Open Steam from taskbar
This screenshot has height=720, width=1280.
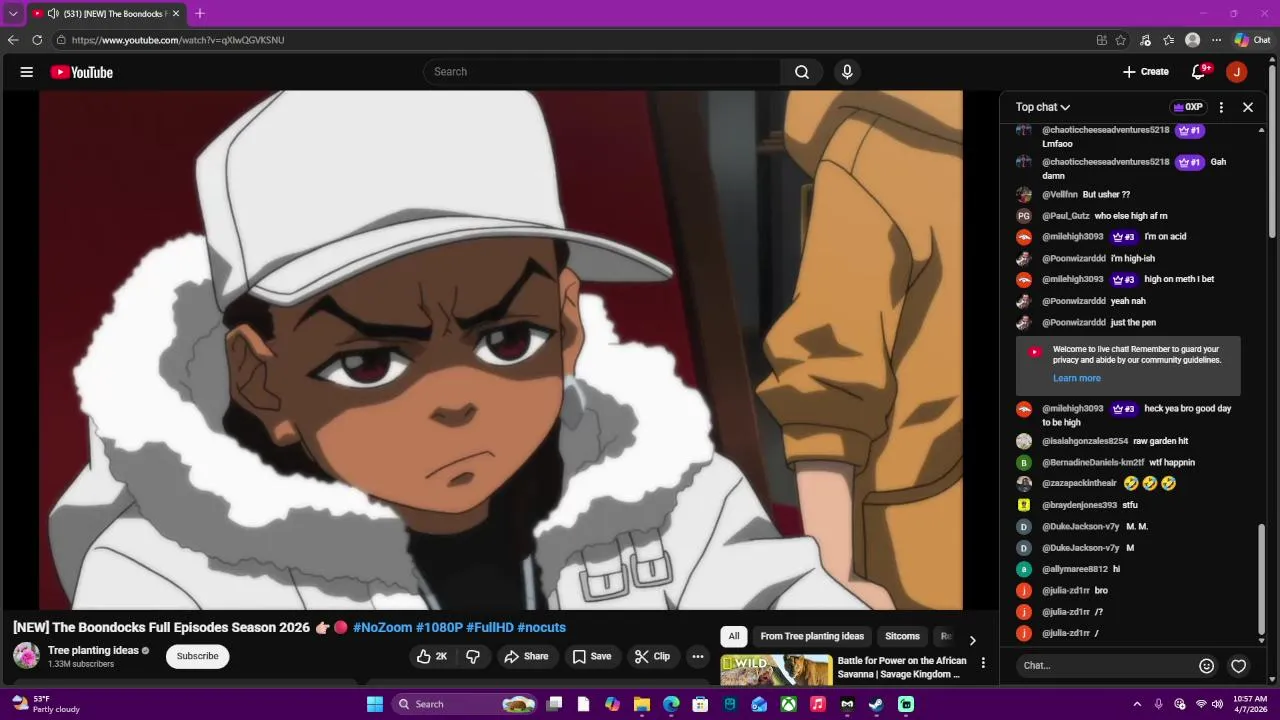(876, 704)
